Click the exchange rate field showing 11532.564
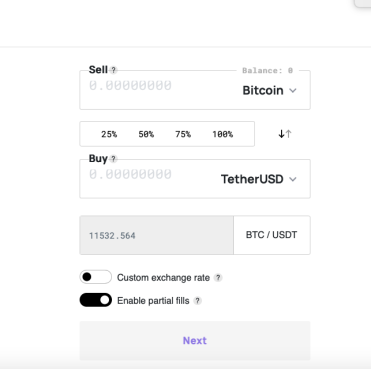 click(157, 235)
